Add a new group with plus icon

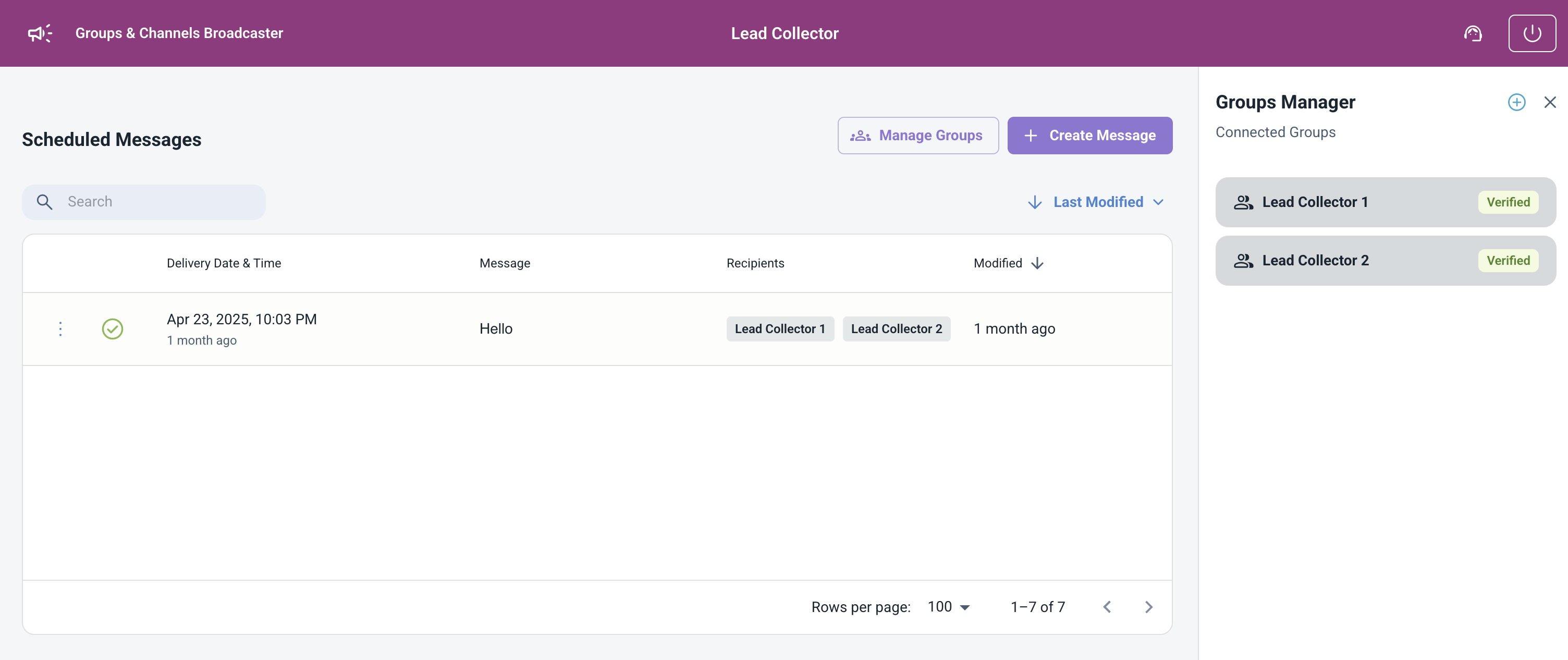pos(1516,102)
